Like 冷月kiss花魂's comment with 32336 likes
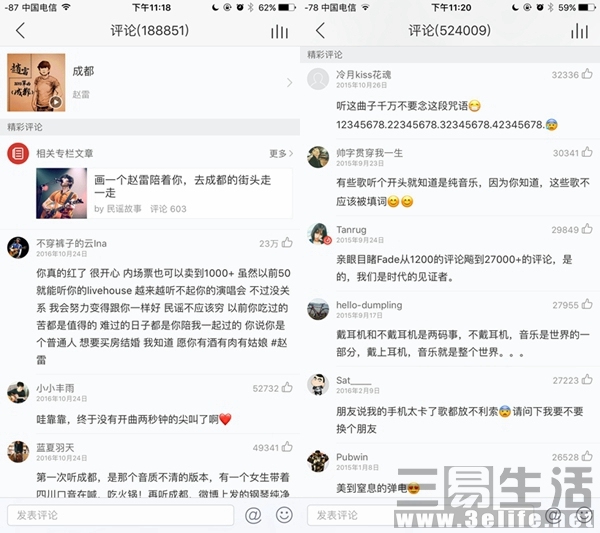600x533 pixels. pos(587,73)
